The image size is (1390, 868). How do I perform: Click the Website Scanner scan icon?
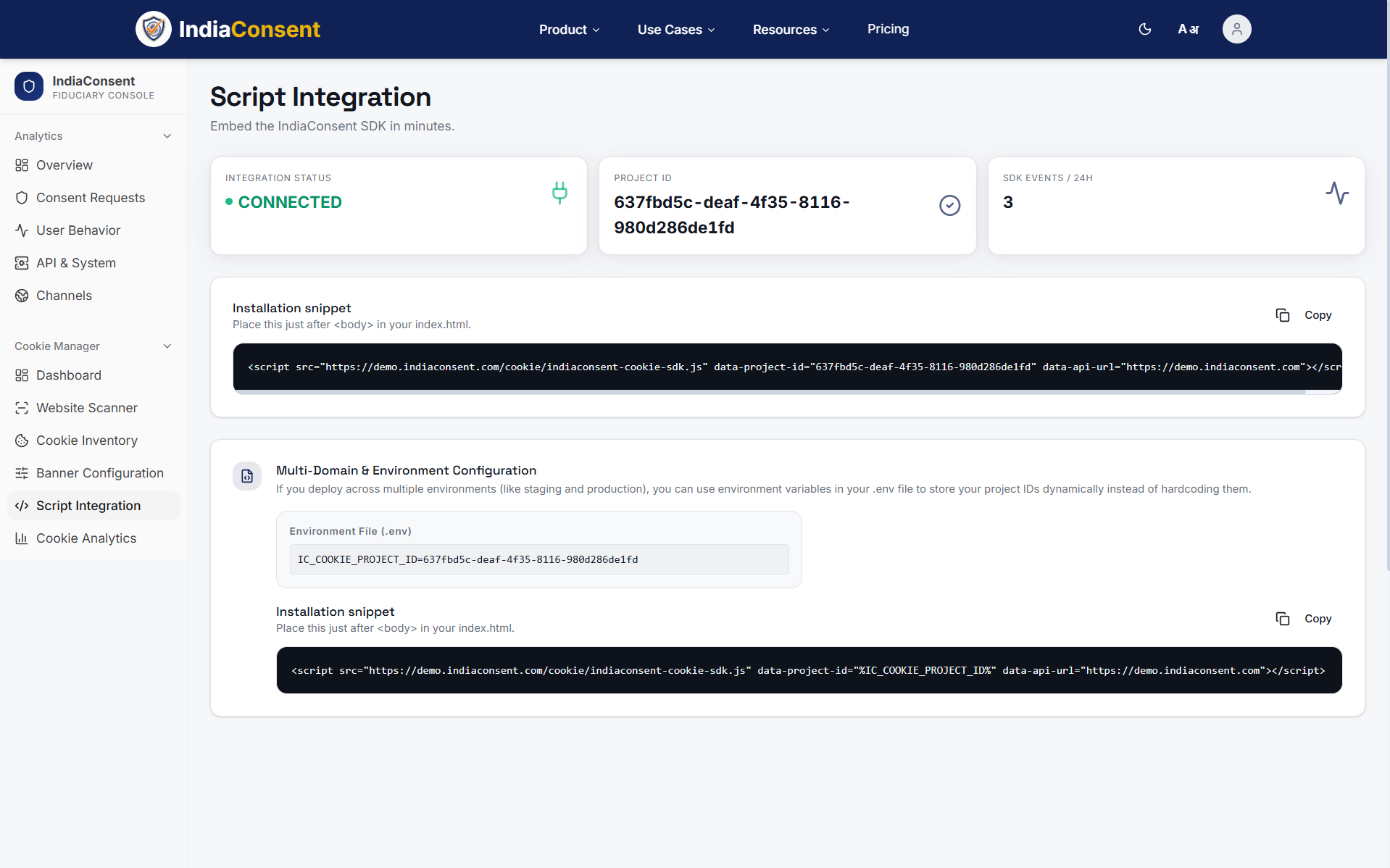pos(22,408)
